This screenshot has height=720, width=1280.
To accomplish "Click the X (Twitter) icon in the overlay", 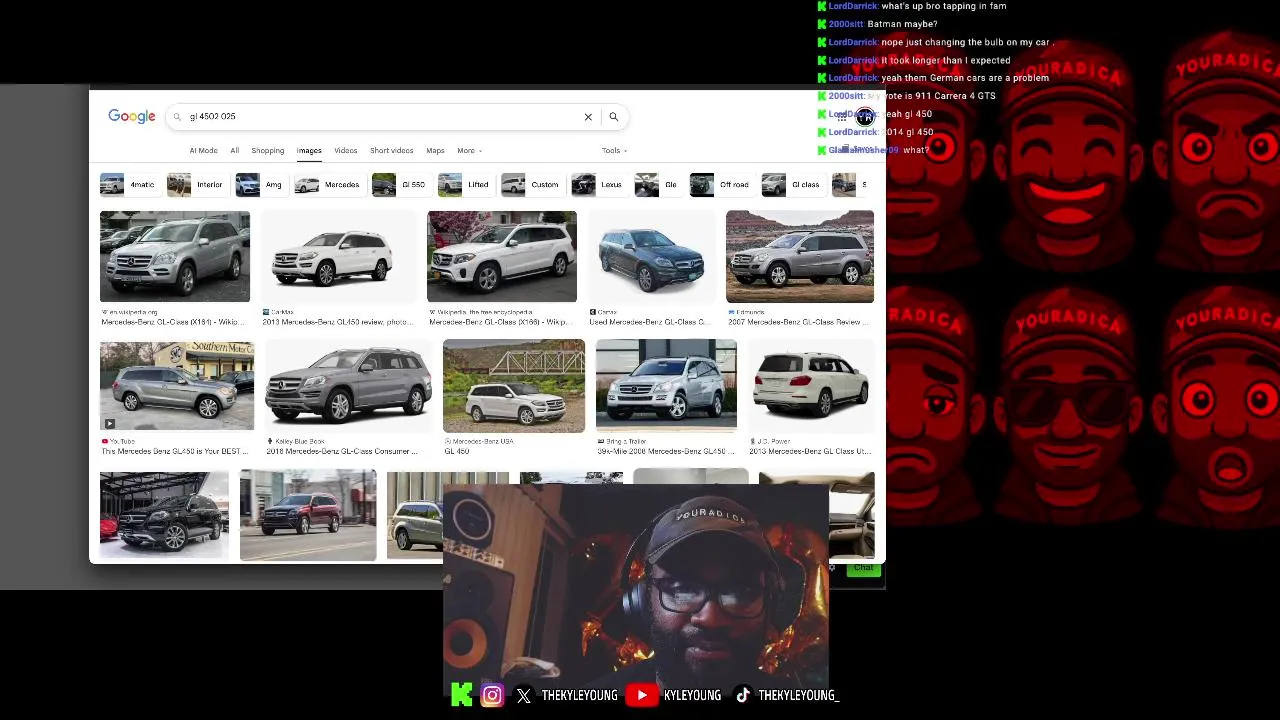I will point(524,696).
